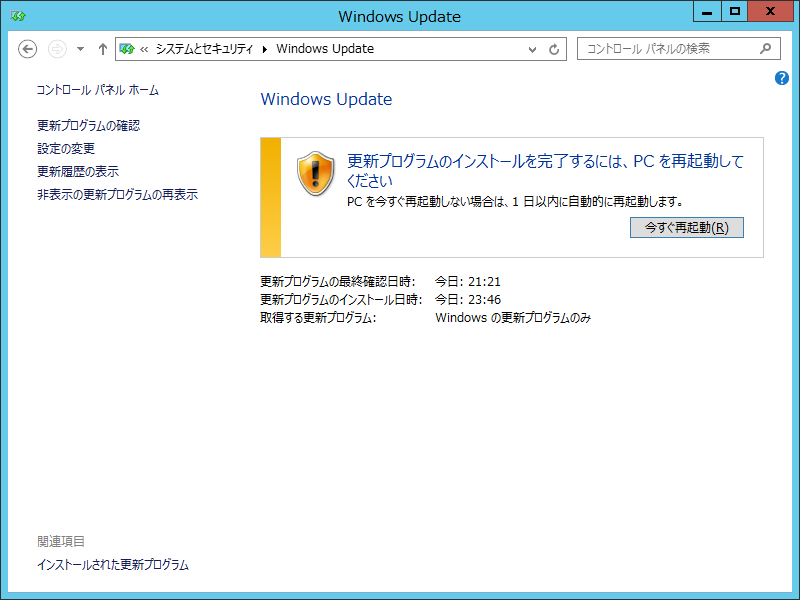Image resolution: width=800 pixels, height=600 pixels.
Task: Open the Help question mark icon
Action: [x=781, y=78]
